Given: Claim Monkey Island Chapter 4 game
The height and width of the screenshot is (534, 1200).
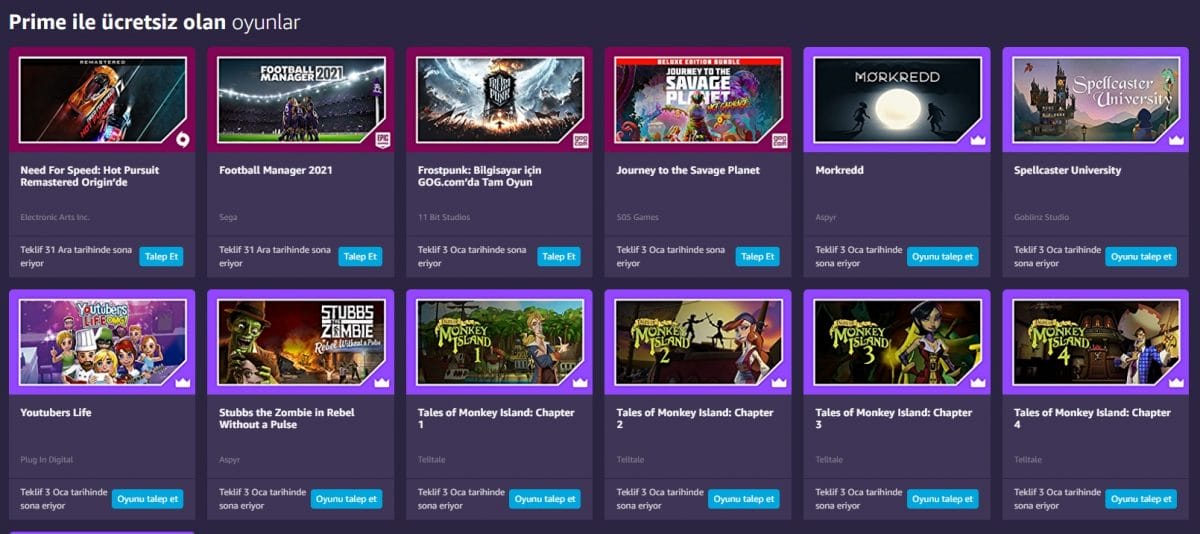Looking at the screenshot, I should coord(1142,499).
